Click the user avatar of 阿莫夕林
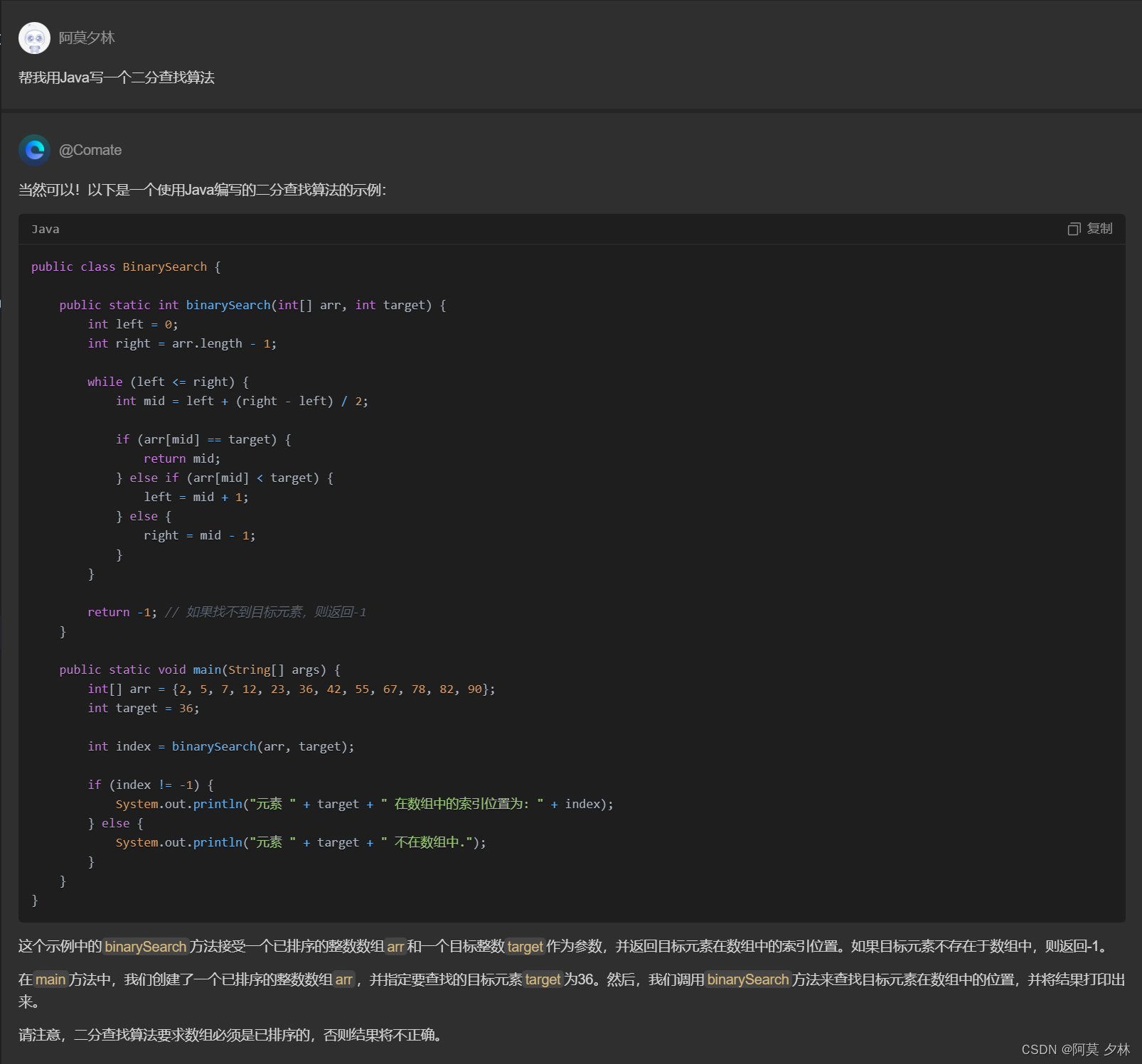The image size is (1142, 1064). [x=34, y=38]
